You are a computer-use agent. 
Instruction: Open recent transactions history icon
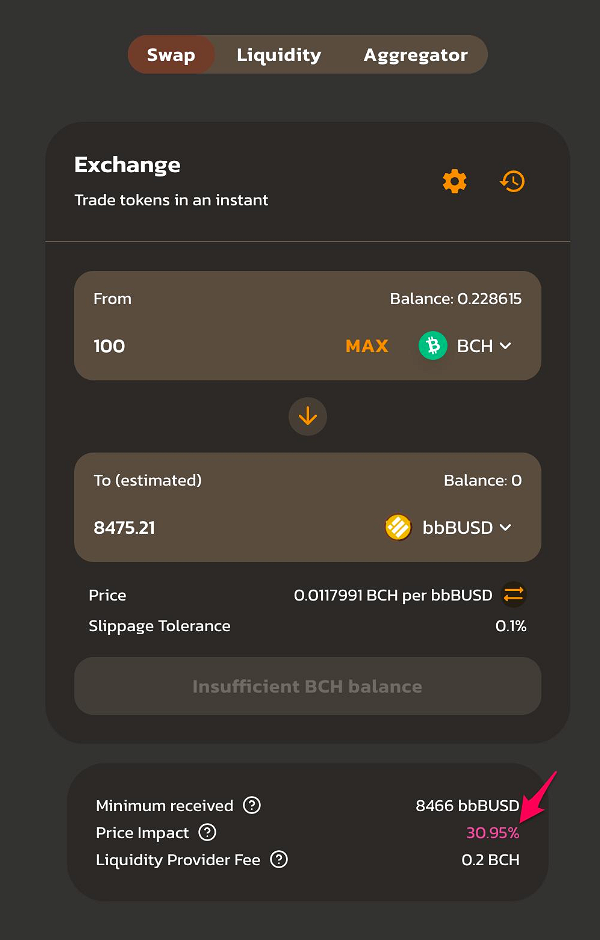[512, 181]
